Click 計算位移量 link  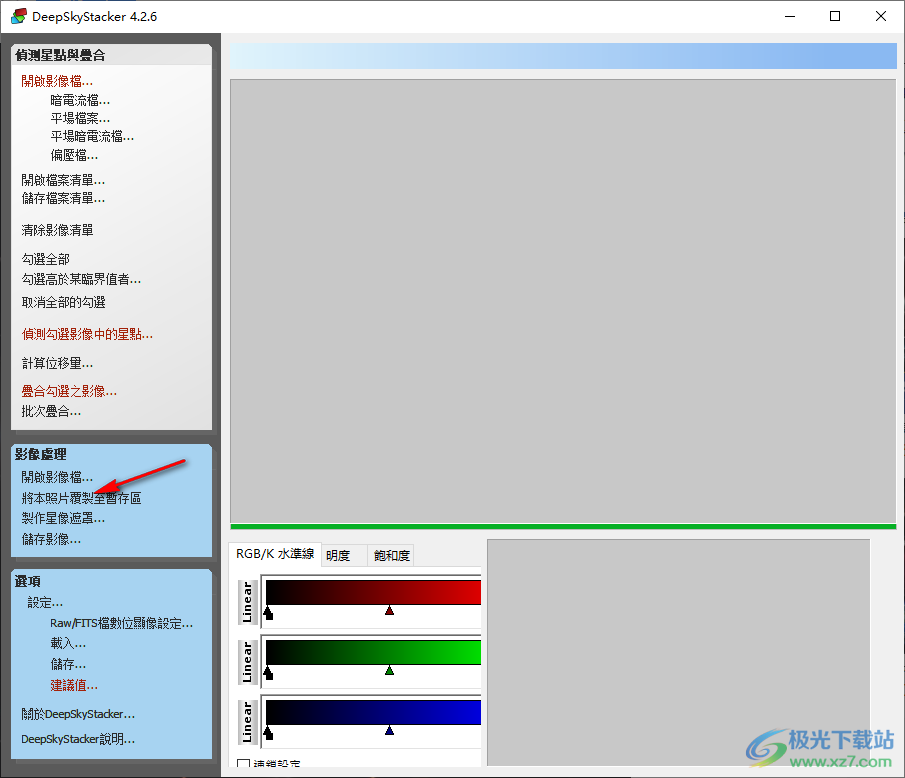[x=57, y=363]
